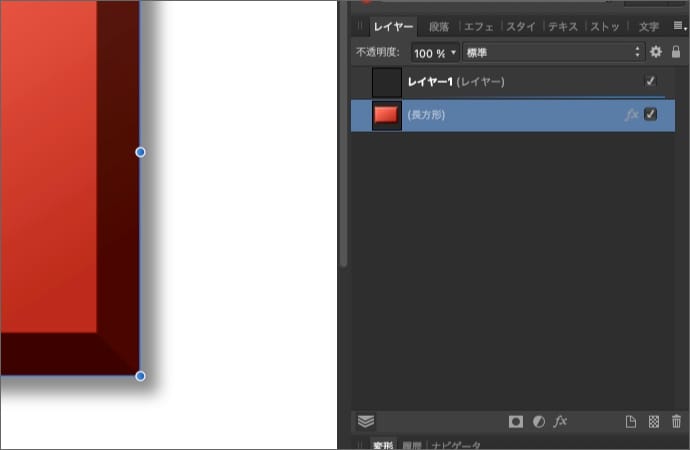Open the 標準 blend mode dropdown
This screenshot has height=450, width=690.
pos(552,52)
